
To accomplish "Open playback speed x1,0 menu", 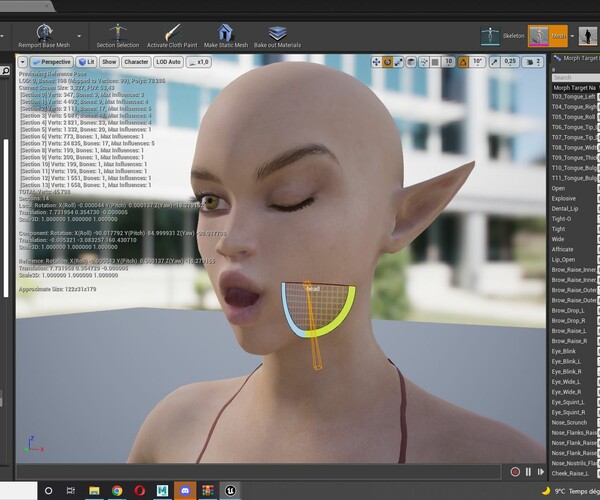I will pyautogui.click(x=199, y=62).
